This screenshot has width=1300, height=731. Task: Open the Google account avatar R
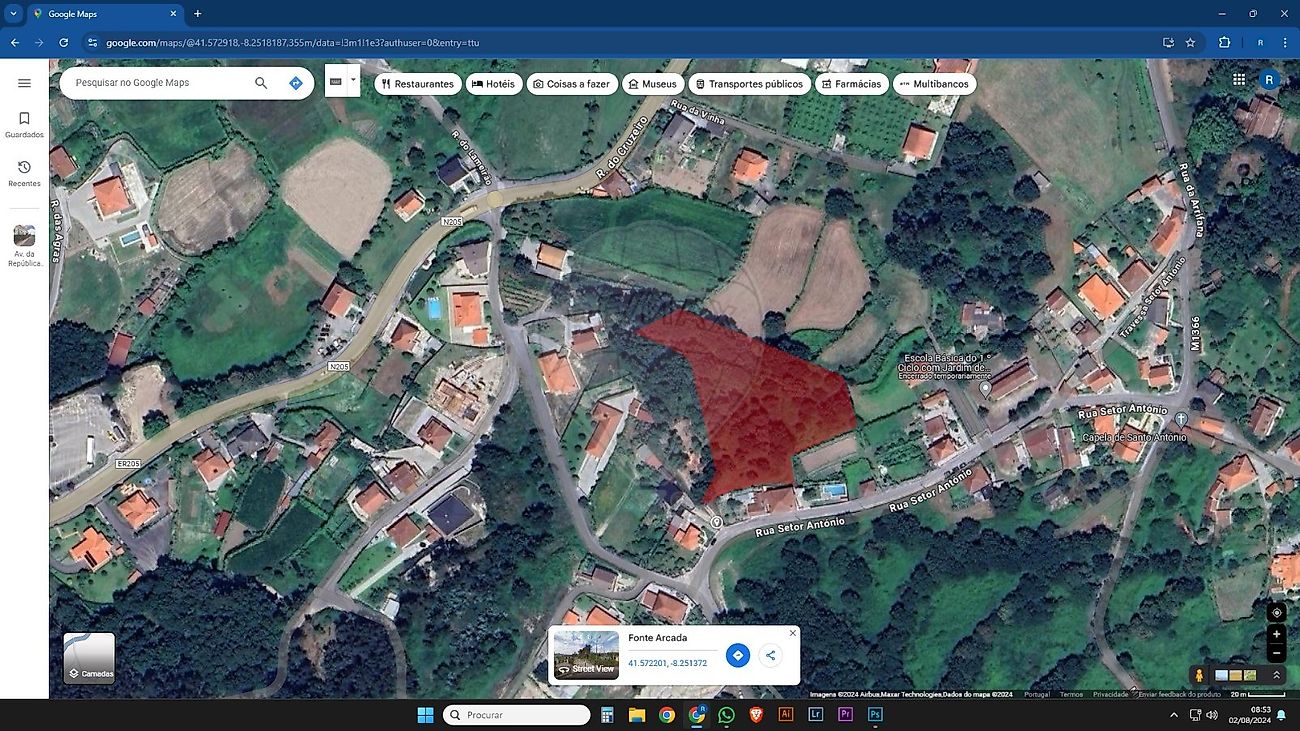point(1269,80)
